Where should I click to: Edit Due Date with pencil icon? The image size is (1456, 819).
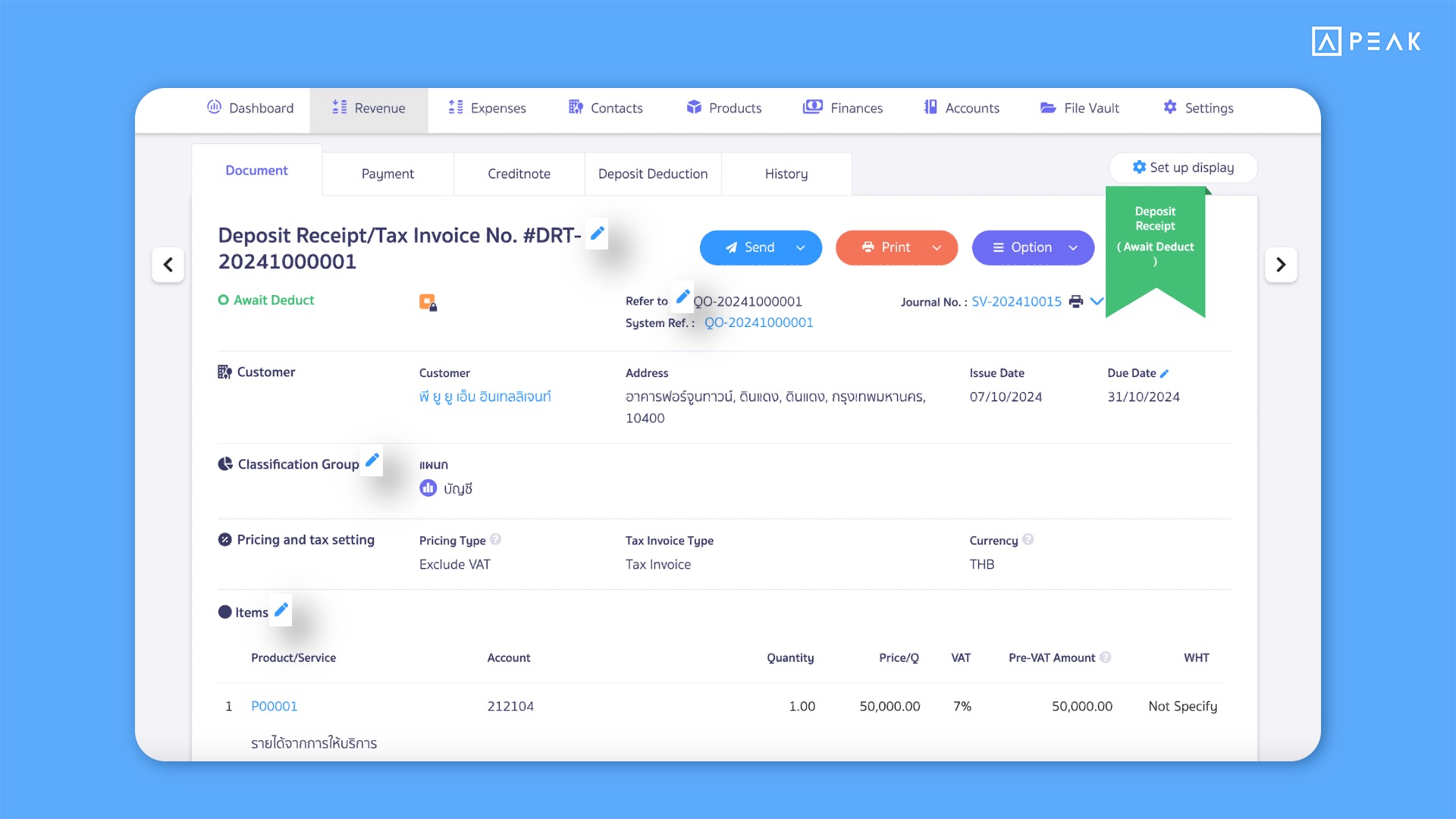pyautogui.click(x=1165, y=373)
